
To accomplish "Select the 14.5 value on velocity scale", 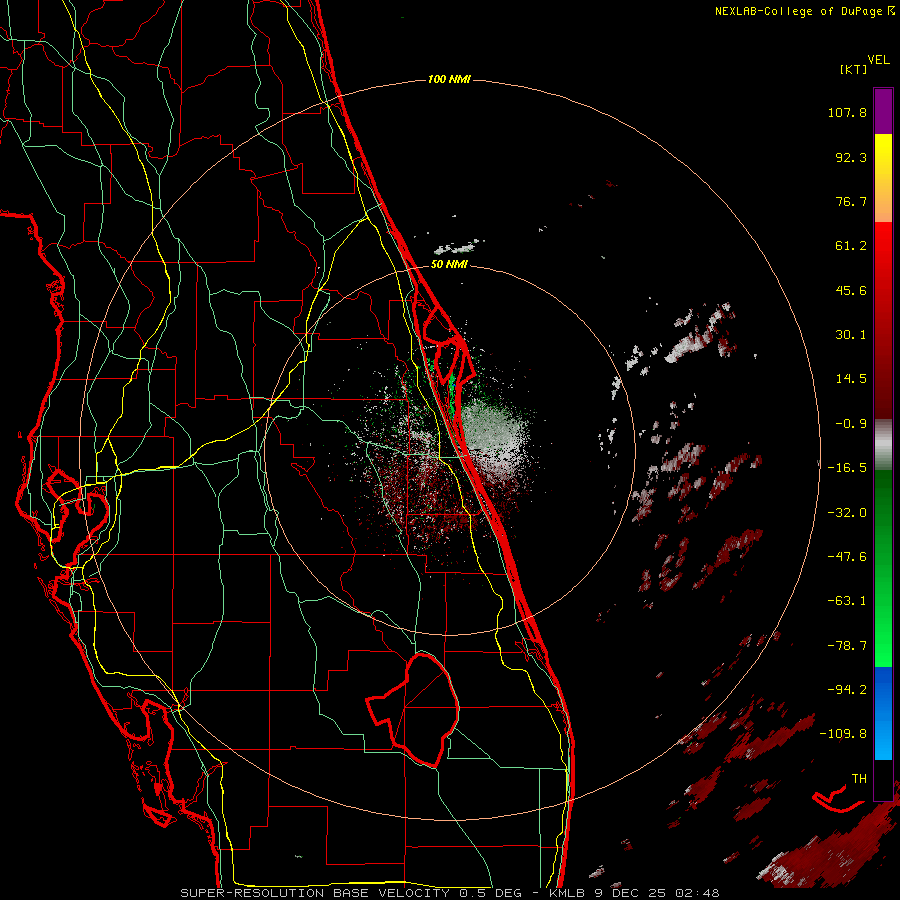I will coord(851,379).
